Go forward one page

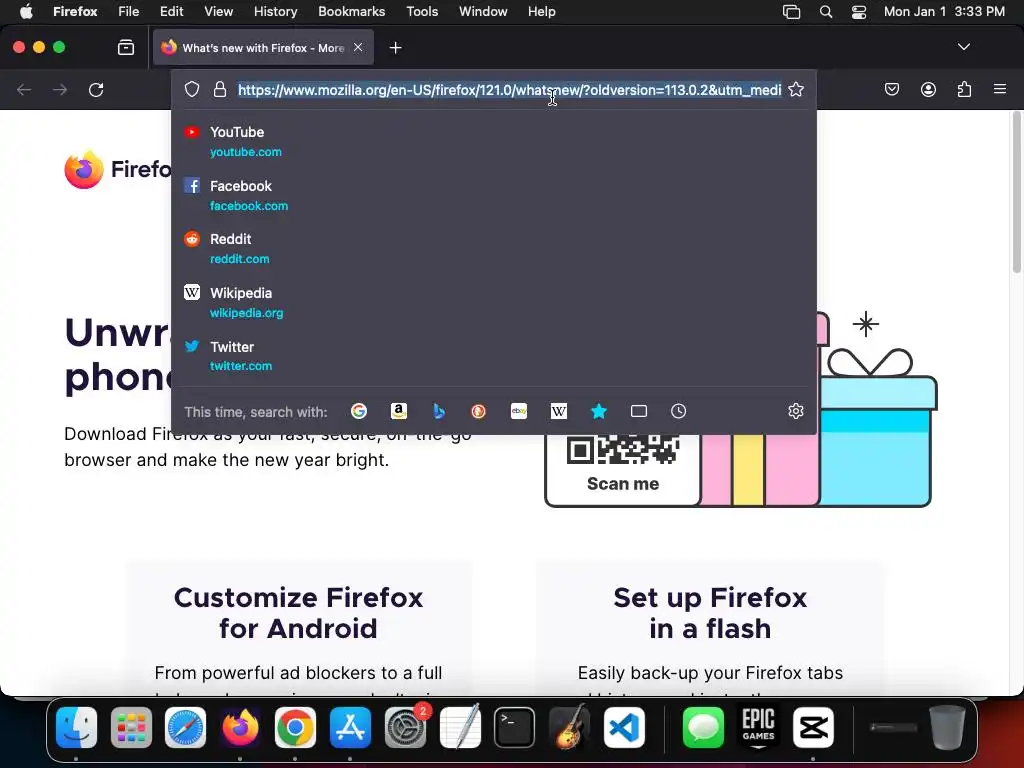(60, 89)
